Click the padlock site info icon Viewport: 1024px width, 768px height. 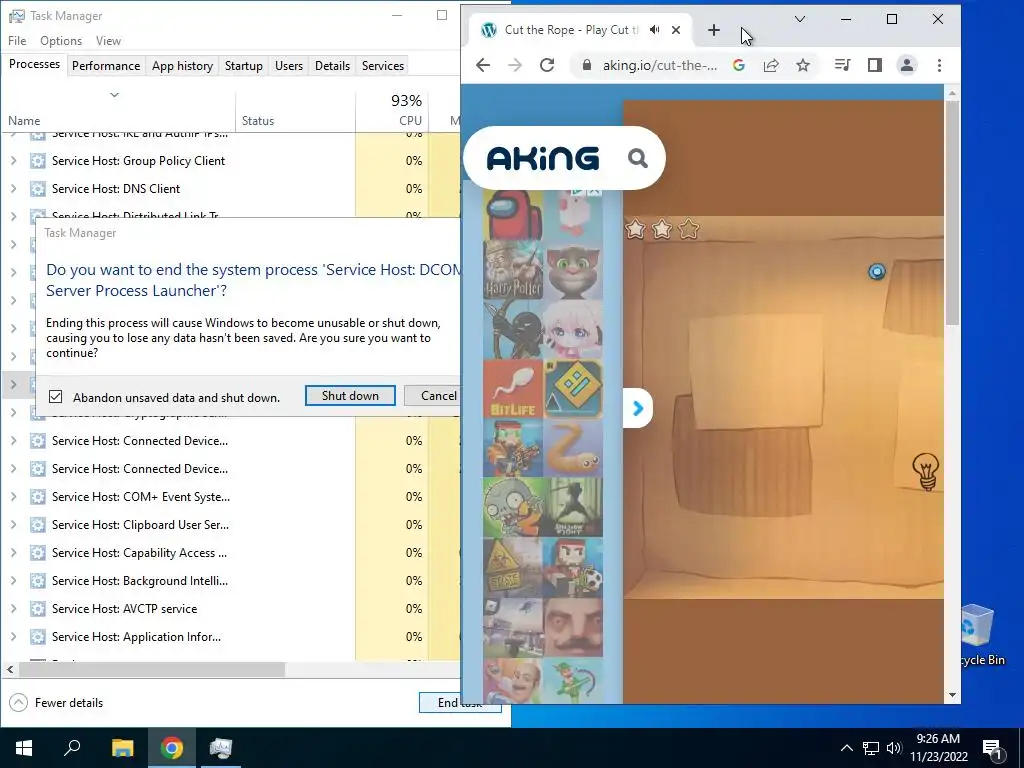point(586,65)
